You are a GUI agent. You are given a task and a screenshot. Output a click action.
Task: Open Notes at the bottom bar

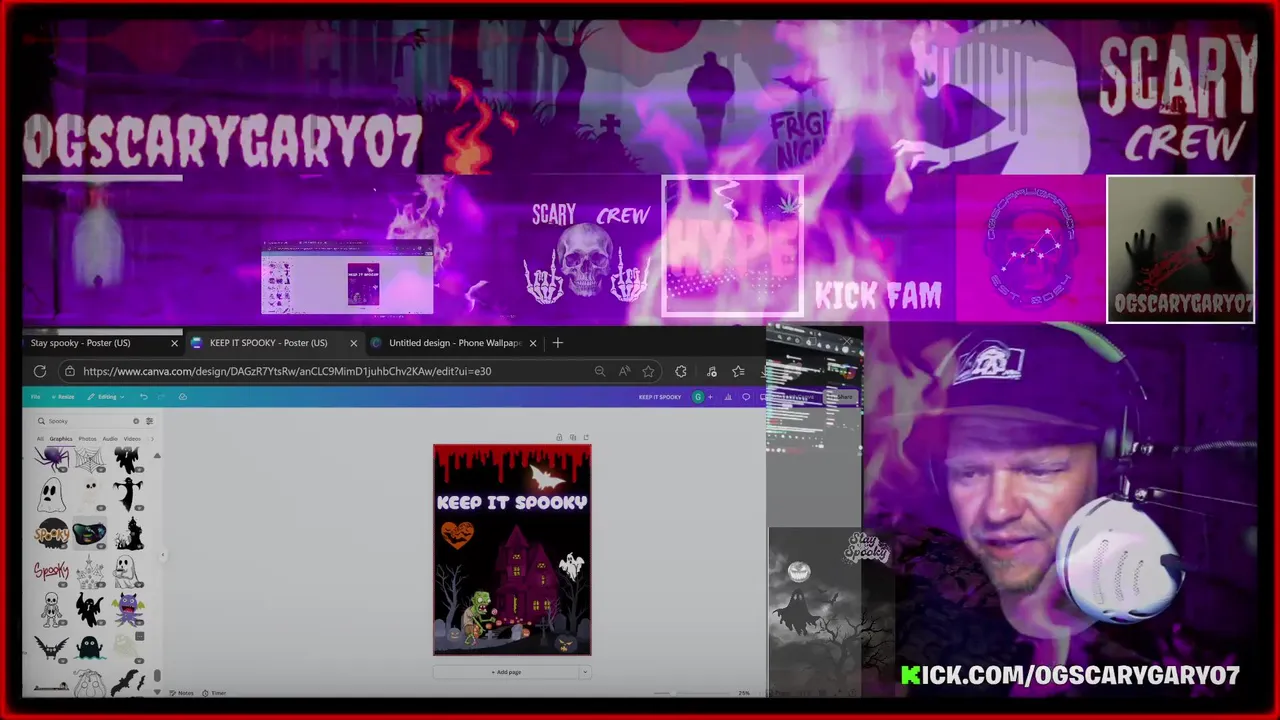[181, 693]
